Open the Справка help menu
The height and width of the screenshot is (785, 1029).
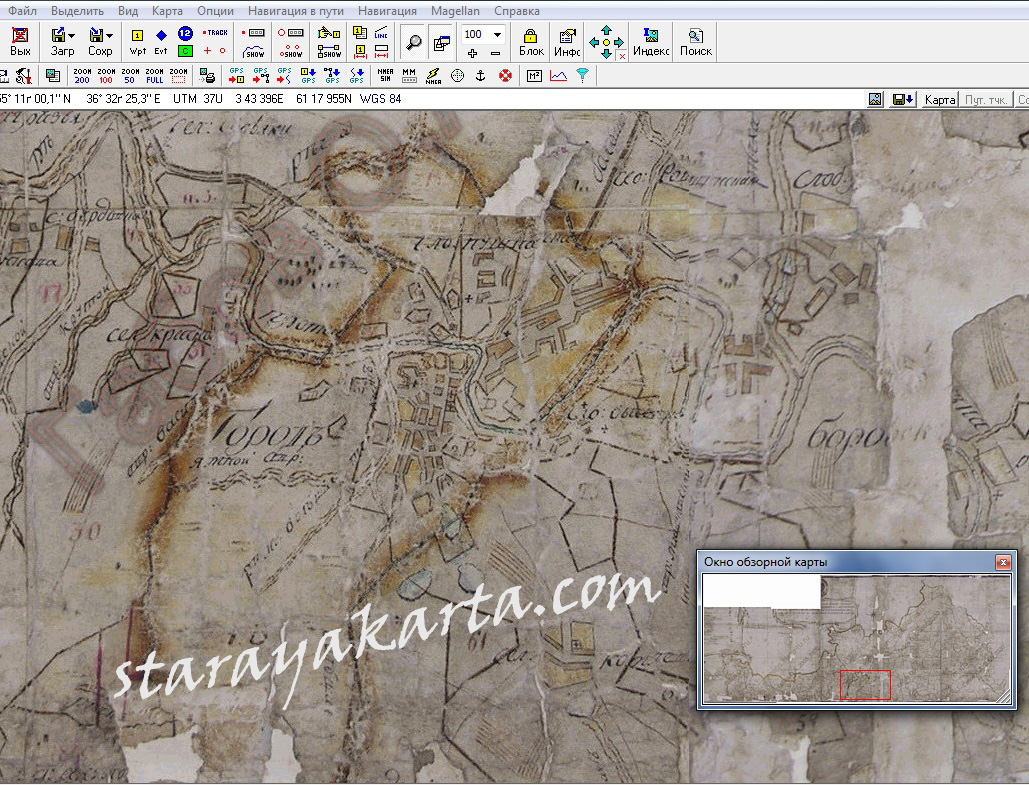(x=517, y=11)
